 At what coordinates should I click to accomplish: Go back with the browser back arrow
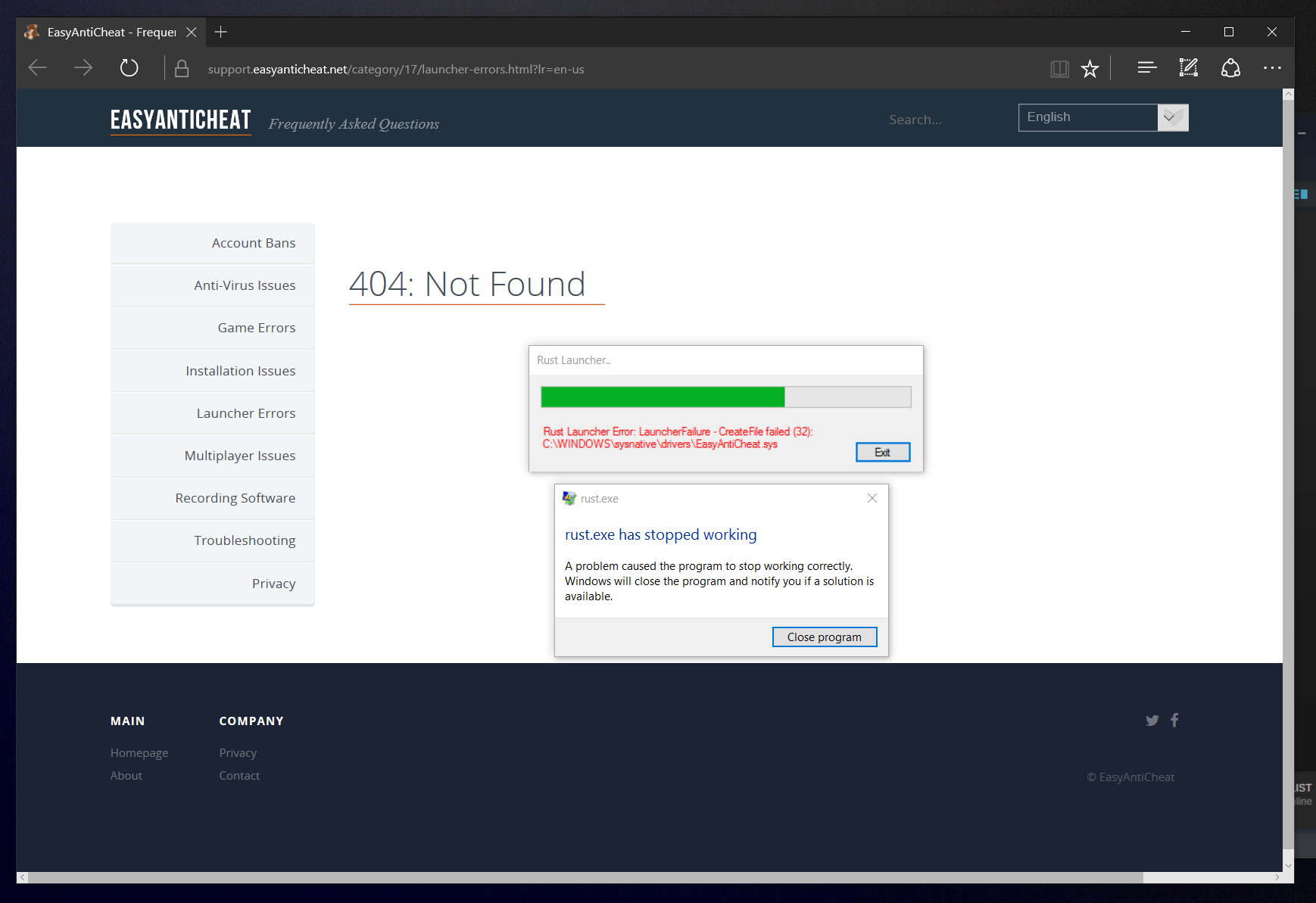click(x=38, y=68)
